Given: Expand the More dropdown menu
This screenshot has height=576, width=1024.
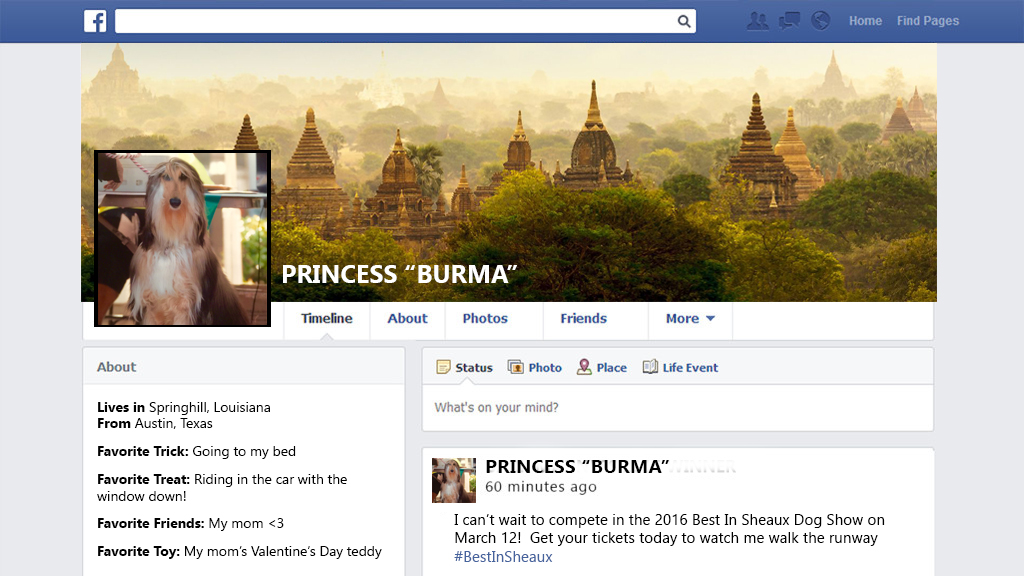Looking at the screenshot, I should tap(690, 319).
